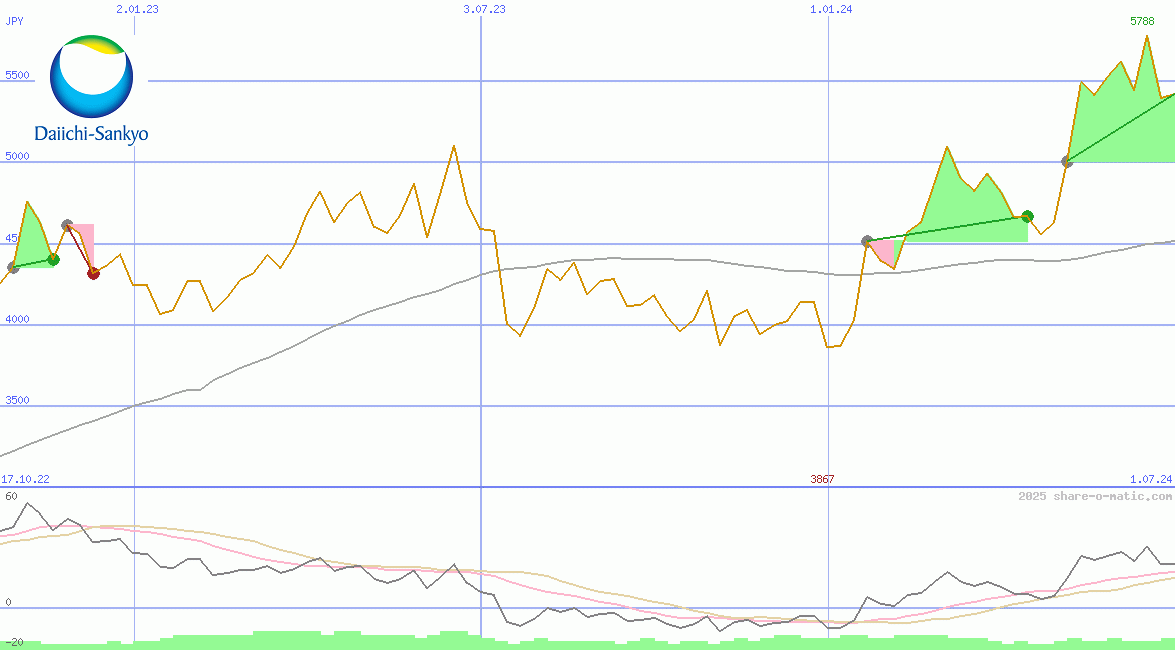Select the JPY currency label
Screen dimensions: 1175x650
click(x=14, y=21)
